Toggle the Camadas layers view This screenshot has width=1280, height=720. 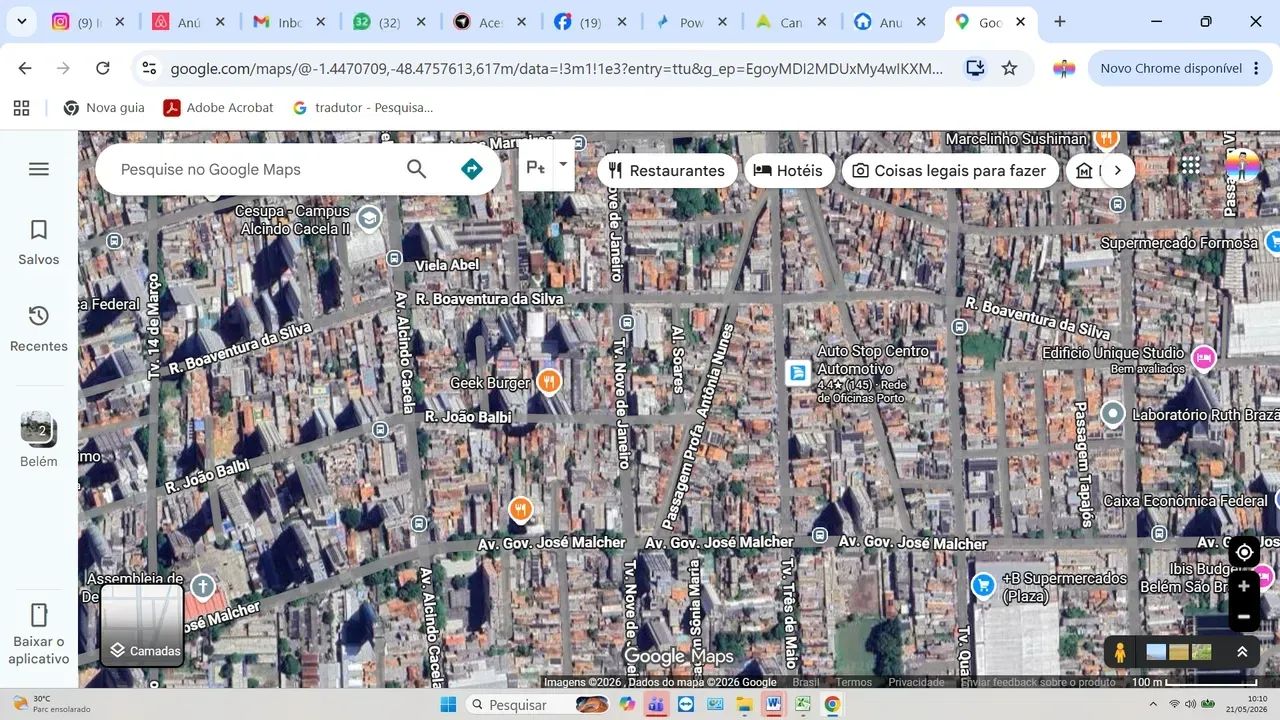pos(142,625)
